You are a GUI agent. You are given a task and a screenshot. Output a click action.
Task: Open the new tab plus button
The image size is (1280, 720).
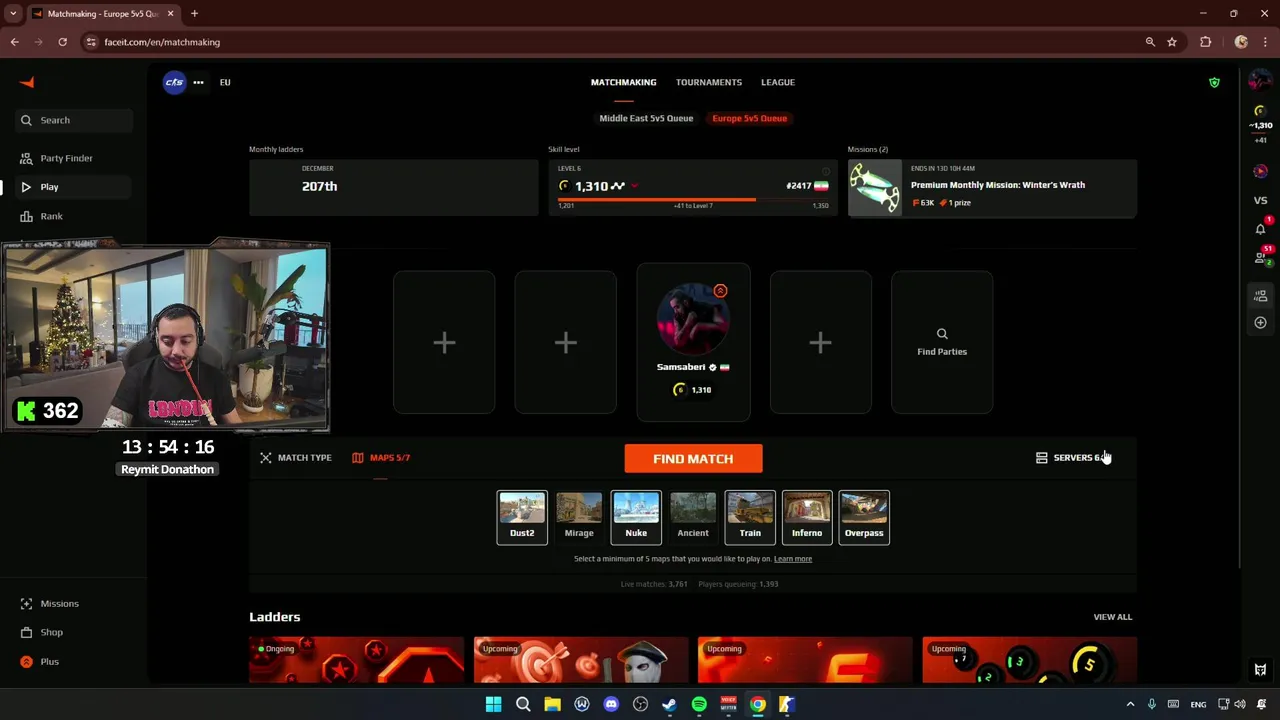194,14
